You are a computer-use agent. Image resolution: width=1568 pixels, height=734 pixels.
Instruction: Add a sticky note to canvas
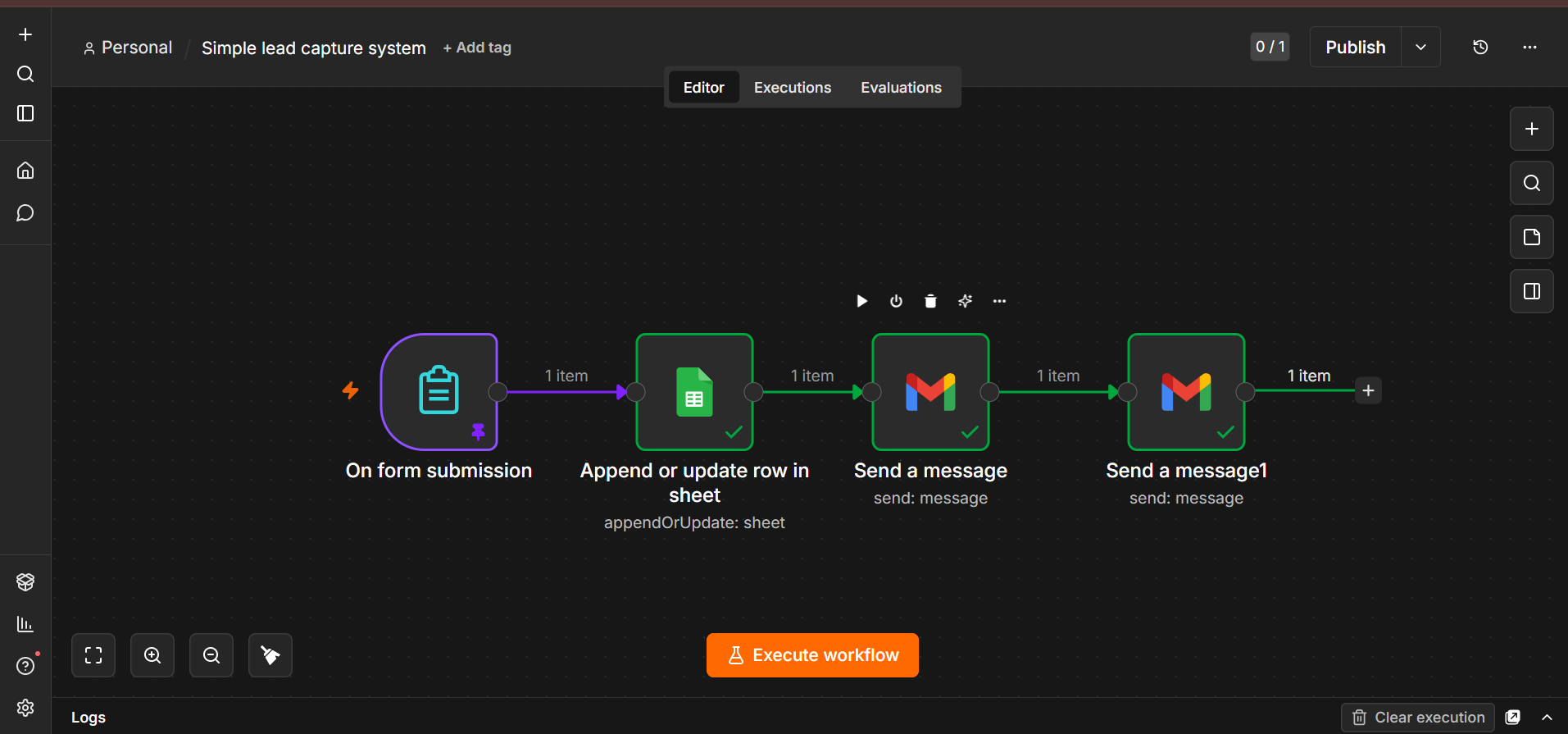coord(1532,237)
